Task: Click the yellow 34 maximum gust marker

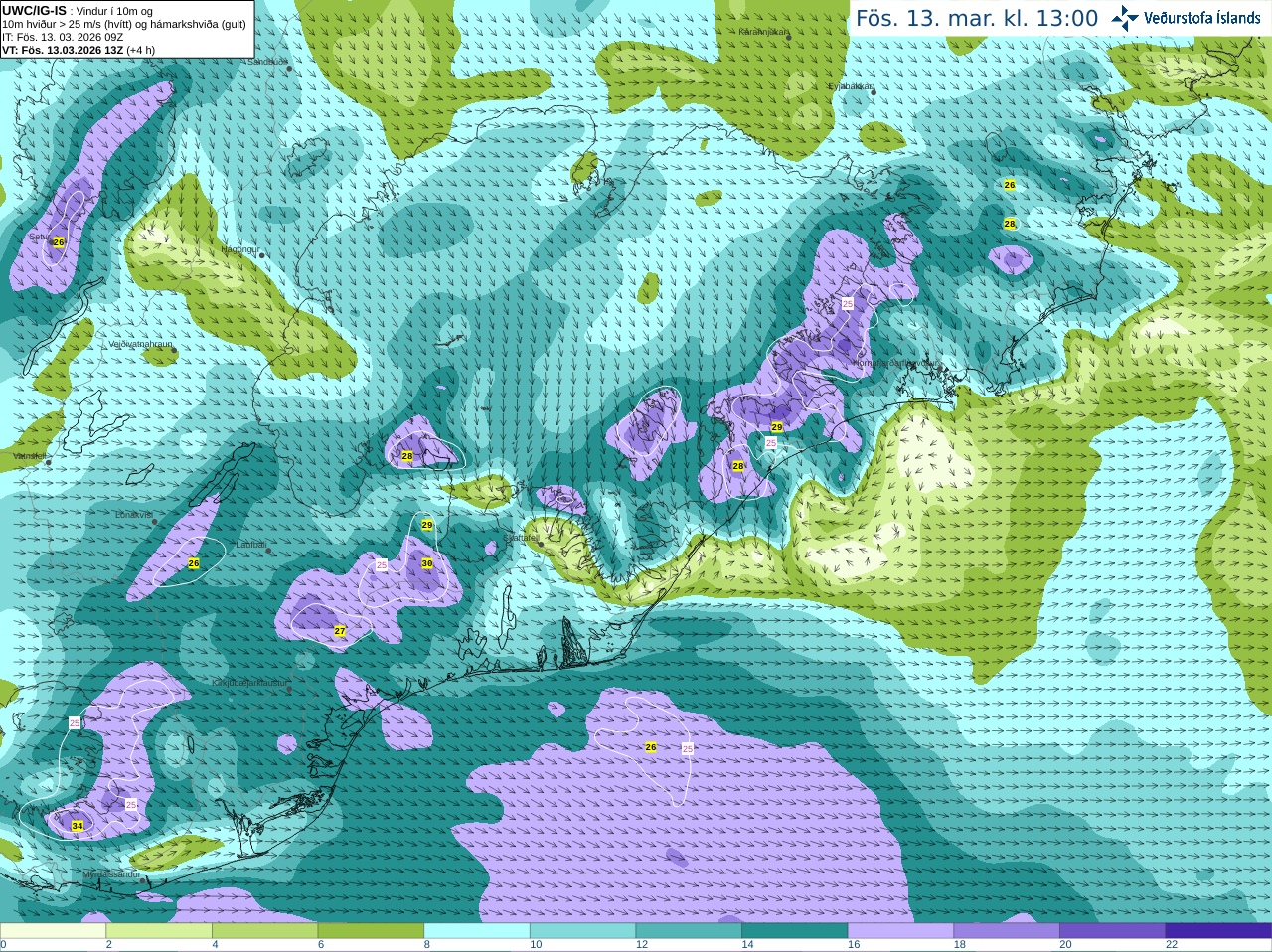Action: (78, 826)
